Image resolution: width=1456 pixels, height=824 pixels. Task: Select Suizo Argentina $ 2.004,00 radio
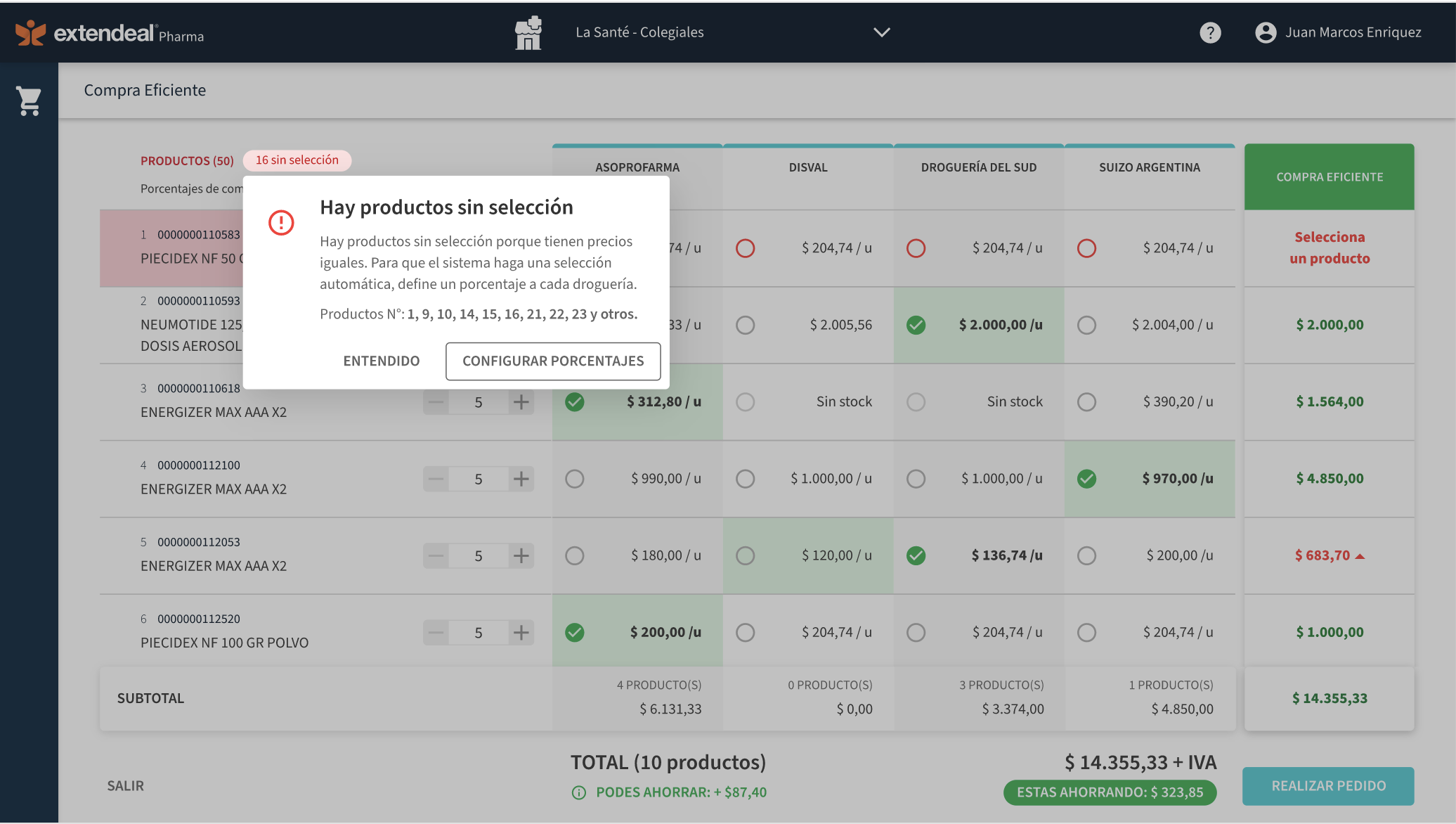1086,325
